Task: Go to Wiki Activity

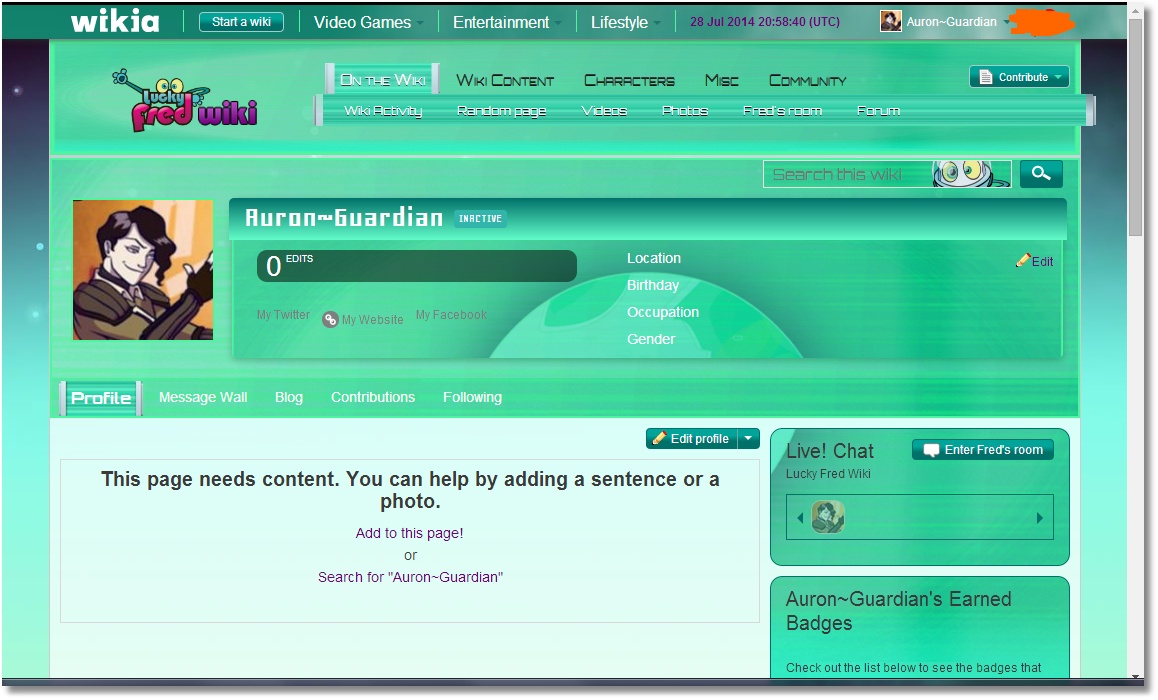Action: coord(383,111)
